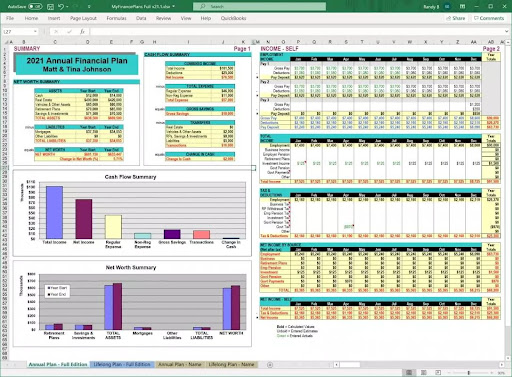The width and height of the screenshot is (512, 377).
Task: Open the QuickBooks ribbon tab
Action: coord(233,18)
